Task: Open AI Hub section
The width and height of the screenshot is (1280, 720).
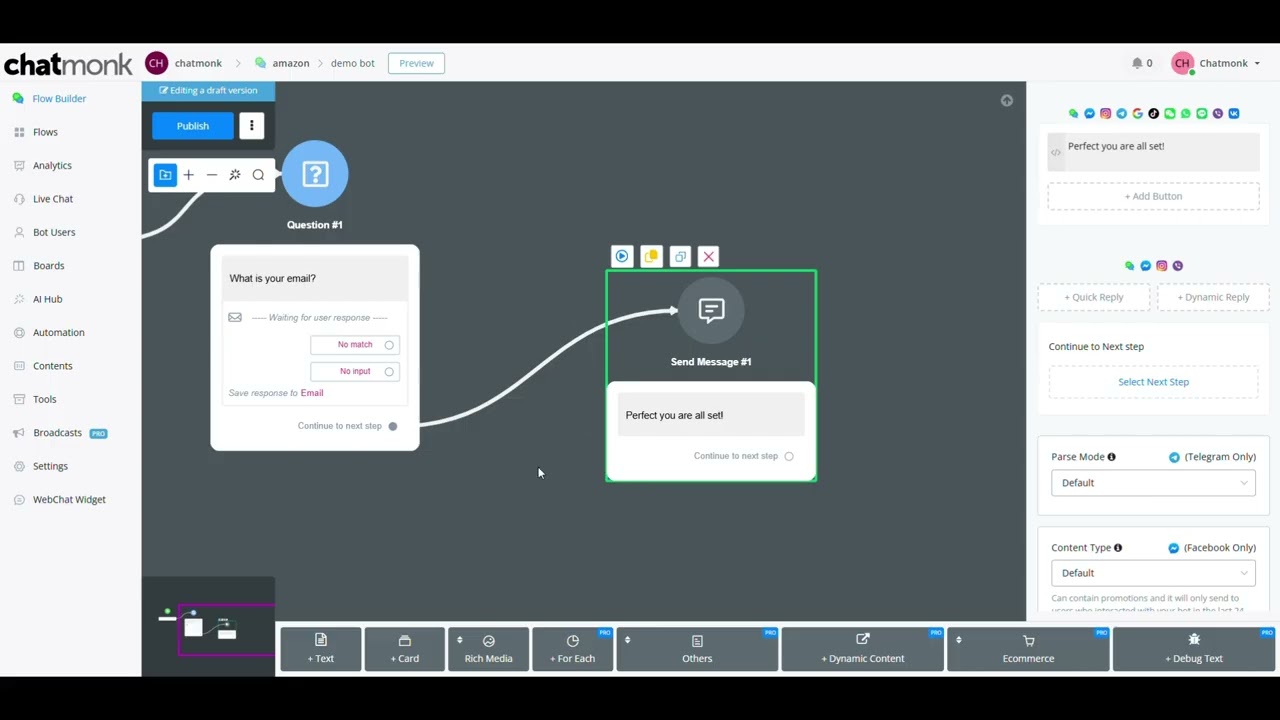Action: coord(47,299)
